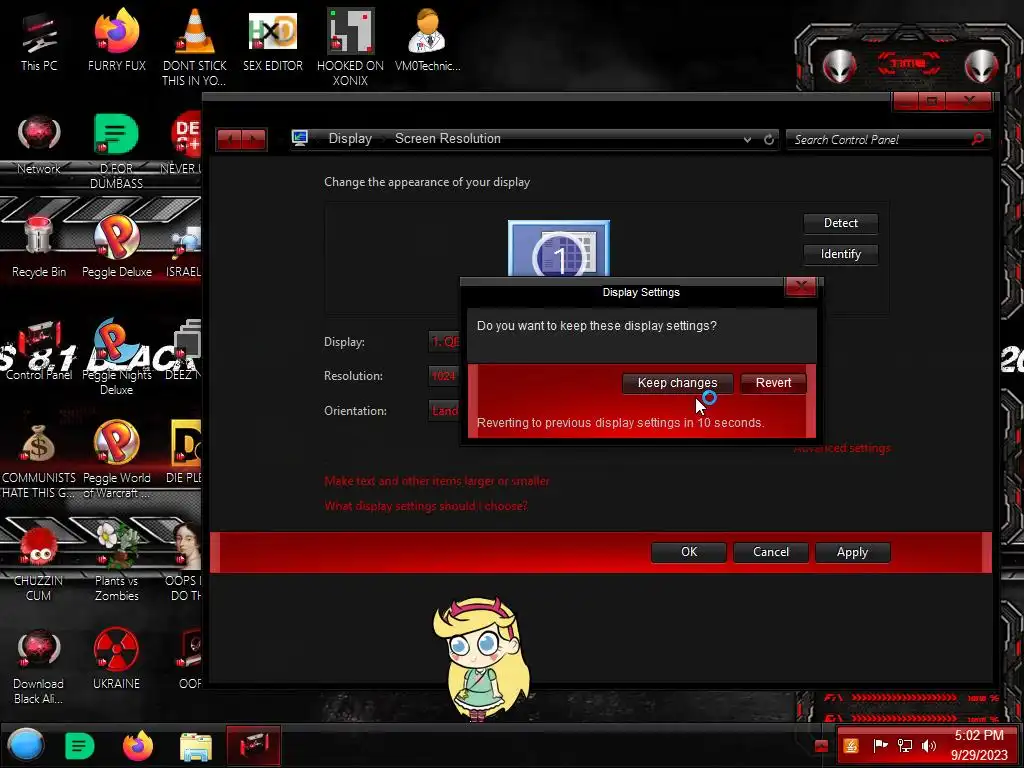Image resolution: width=1024 pixels, height=768 pixels.
Task: Click Keep changes button
Action: [677, 383]
